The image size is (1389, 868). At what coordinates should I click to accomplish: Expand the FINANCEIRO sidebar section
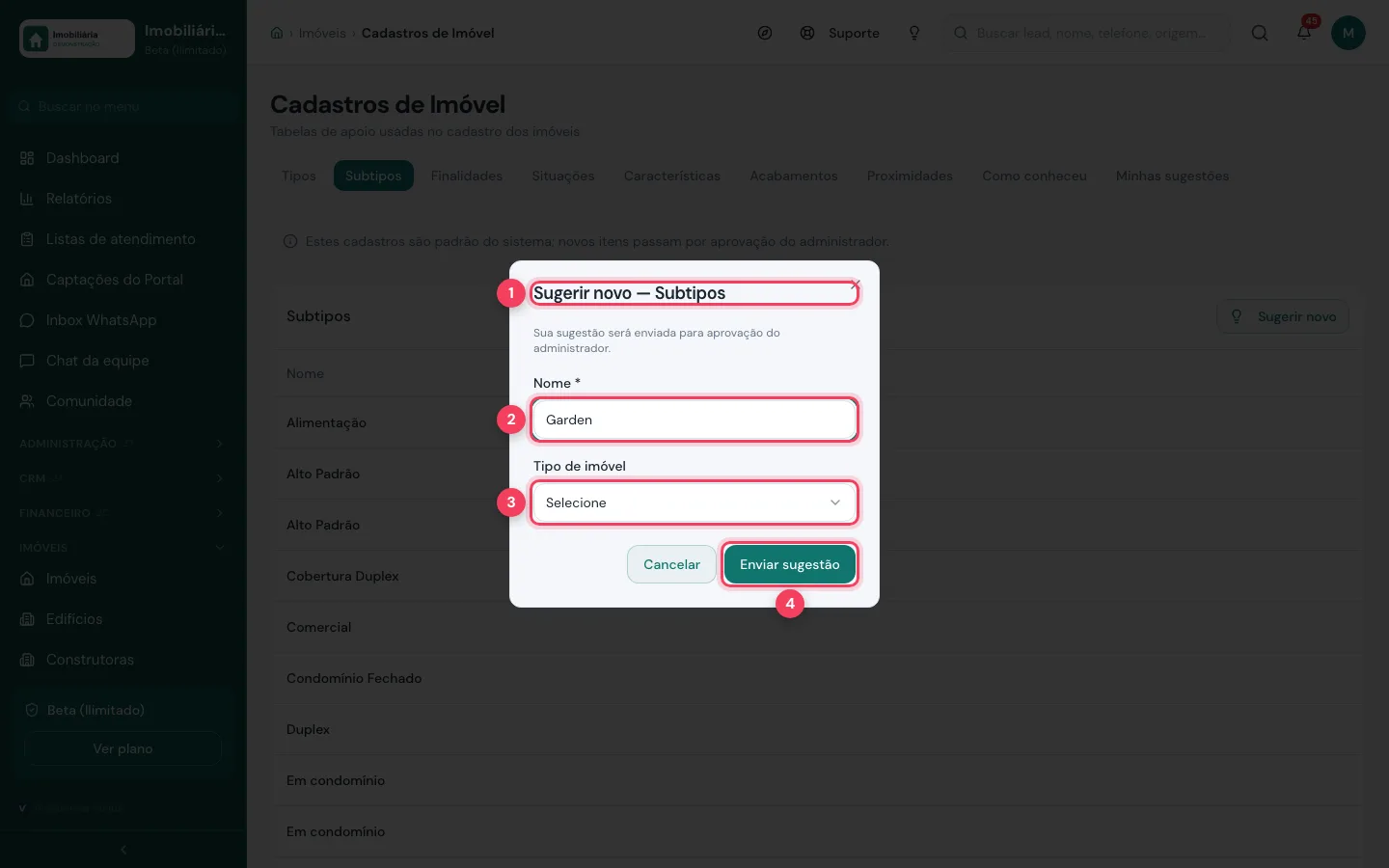tap(123, 513)
